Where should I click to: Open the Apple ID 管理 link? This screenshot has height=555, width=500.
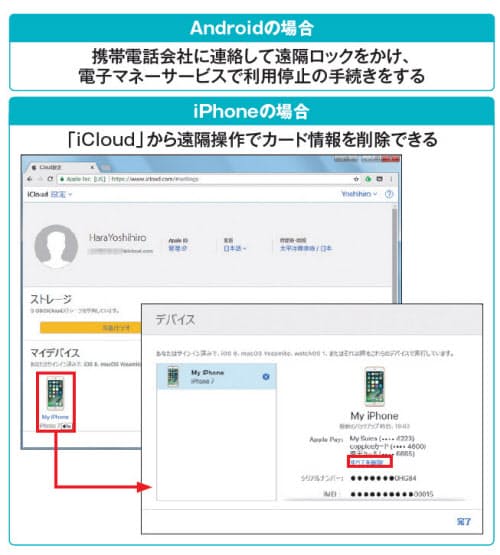178,248
